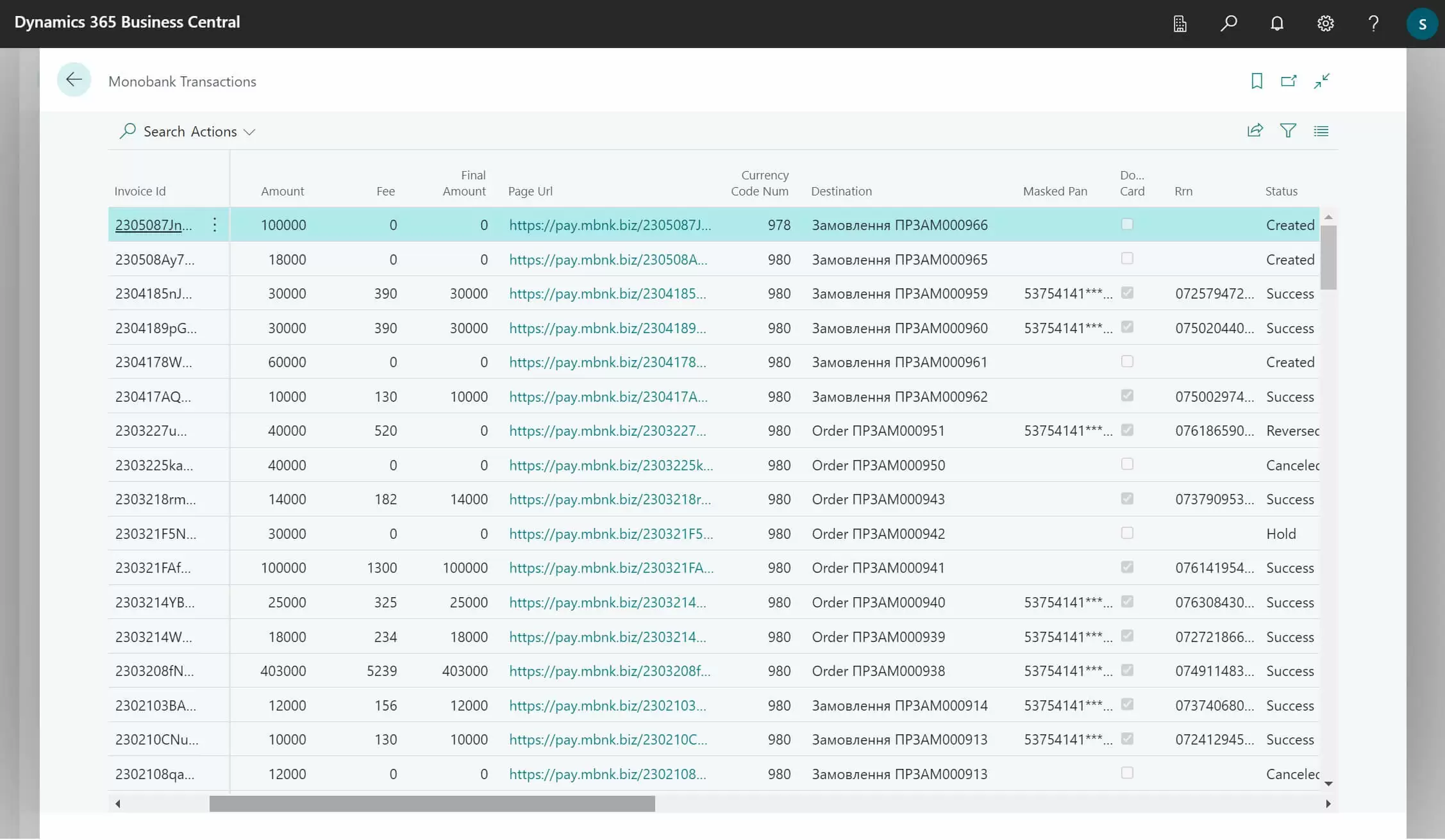1445x840 pixels.
Task: Toggle the filter pane funnel icon
Action: click(1288, 131)
